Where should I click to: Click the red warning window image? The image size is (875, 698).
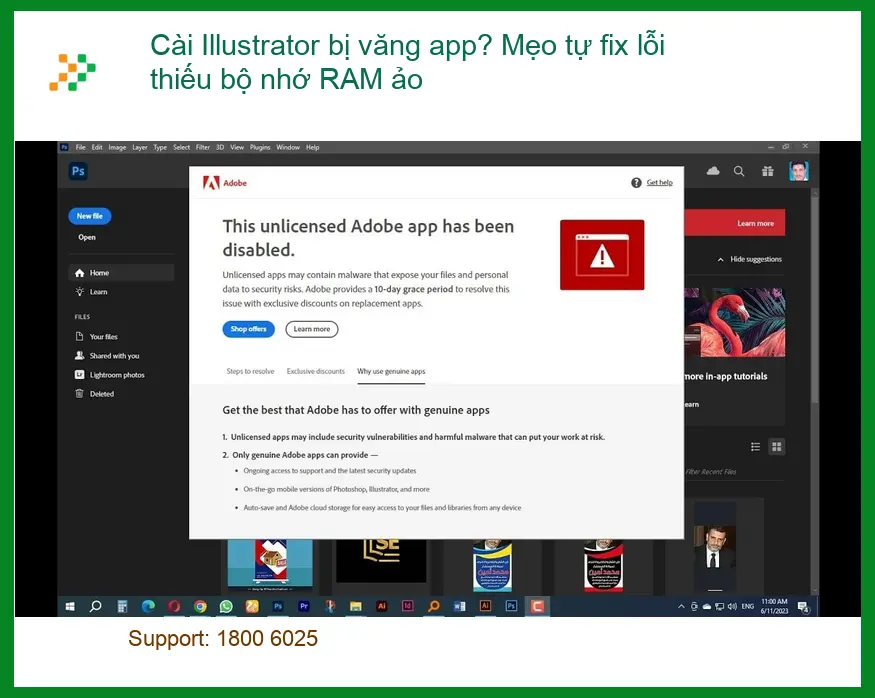pyautogui.click(x=602, y=255)
